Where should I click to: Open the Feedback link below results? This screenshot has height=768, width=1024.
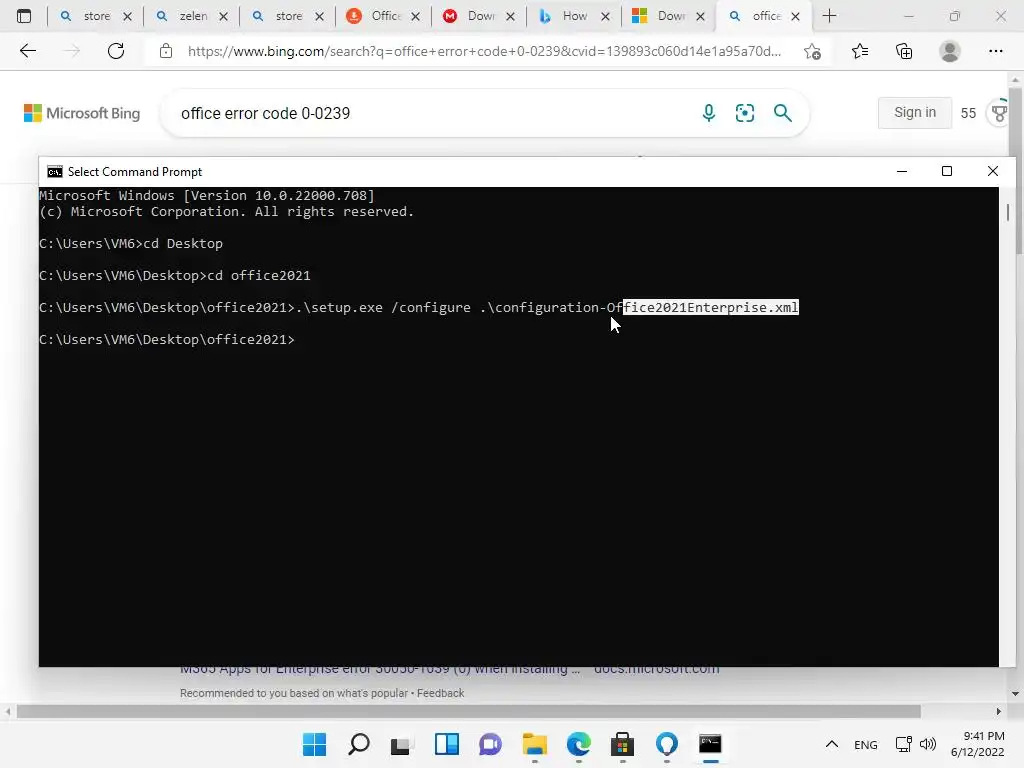(x=440, y=693)
